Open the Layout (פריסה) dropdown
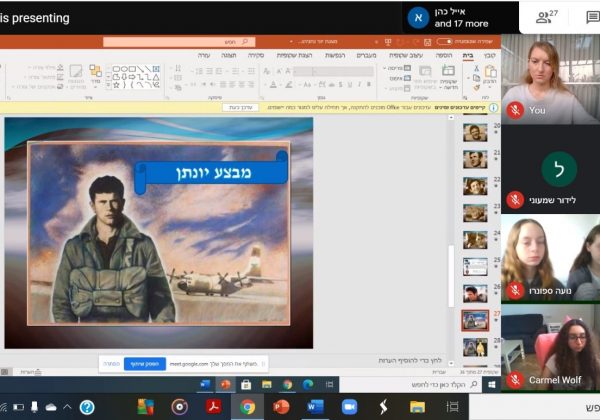 [x=397, y=68]
